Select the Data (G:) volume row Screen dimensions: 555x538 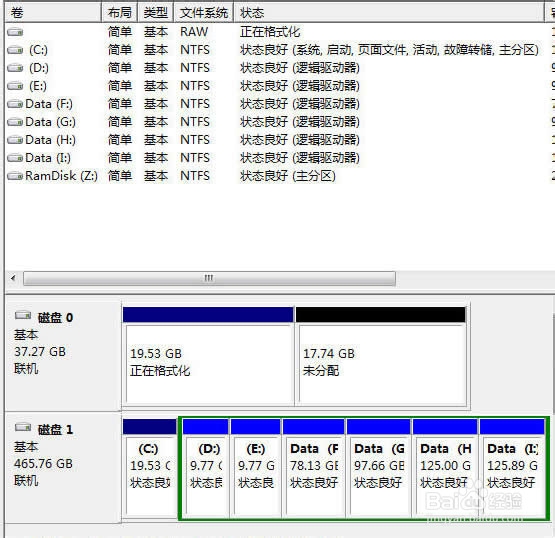[x=280, y=122]
